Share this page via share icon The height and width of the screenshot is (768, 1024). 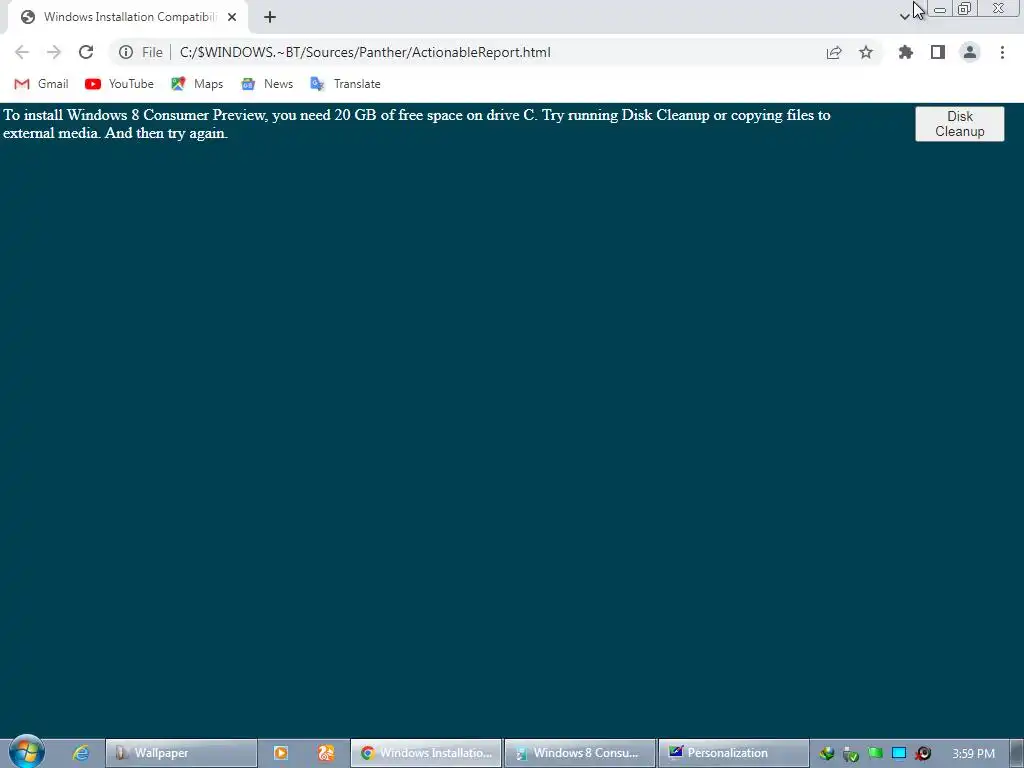click(834, 52)
